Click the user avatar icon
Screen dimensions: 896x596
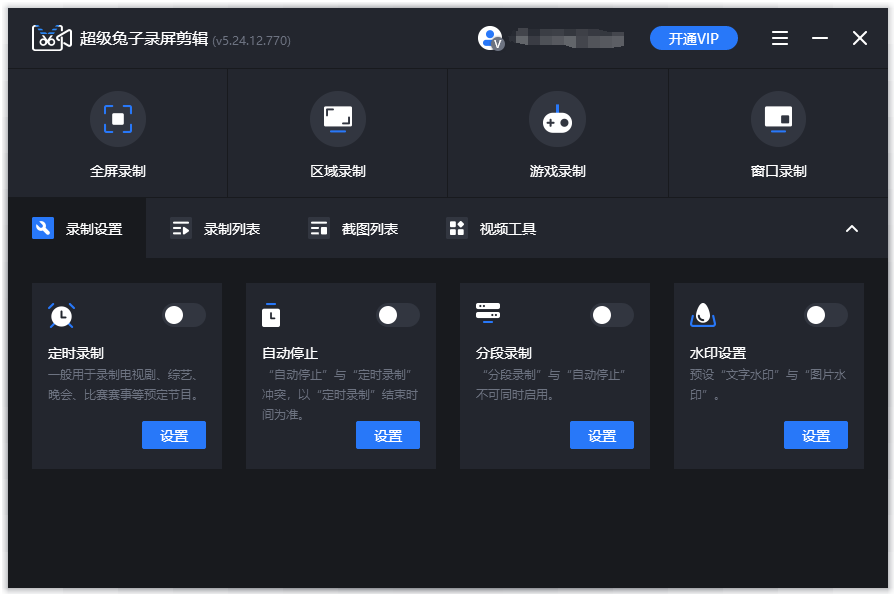(490, 39)
